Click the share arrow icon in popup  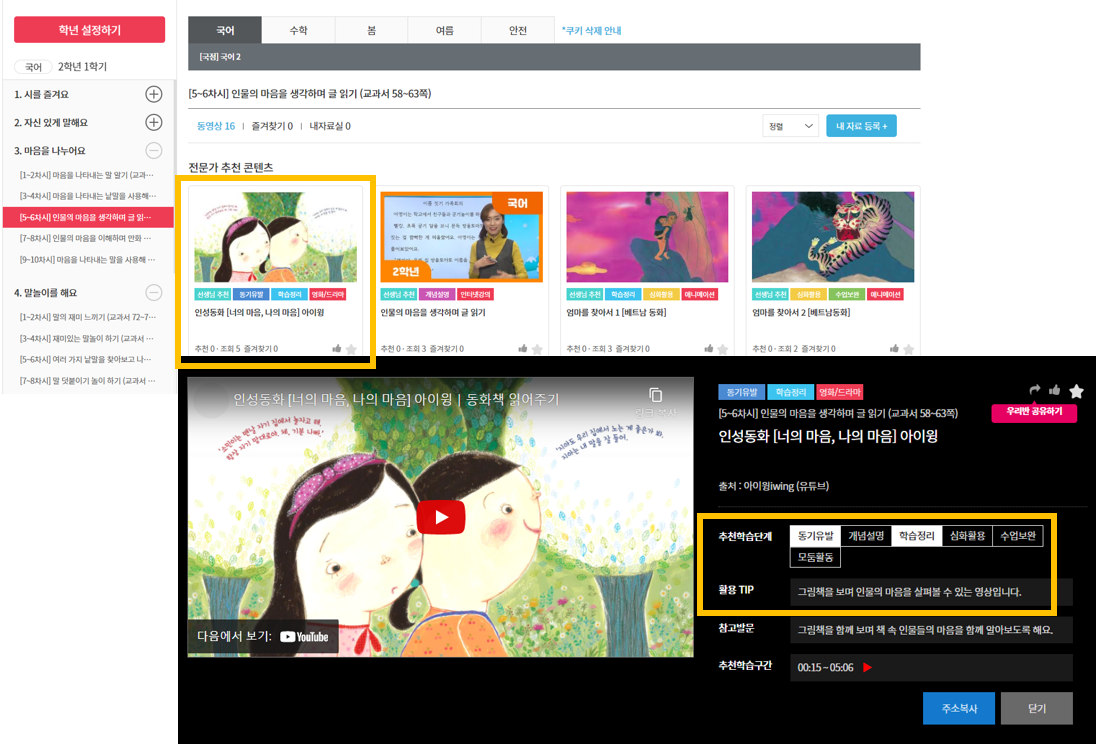[1034, 389]
